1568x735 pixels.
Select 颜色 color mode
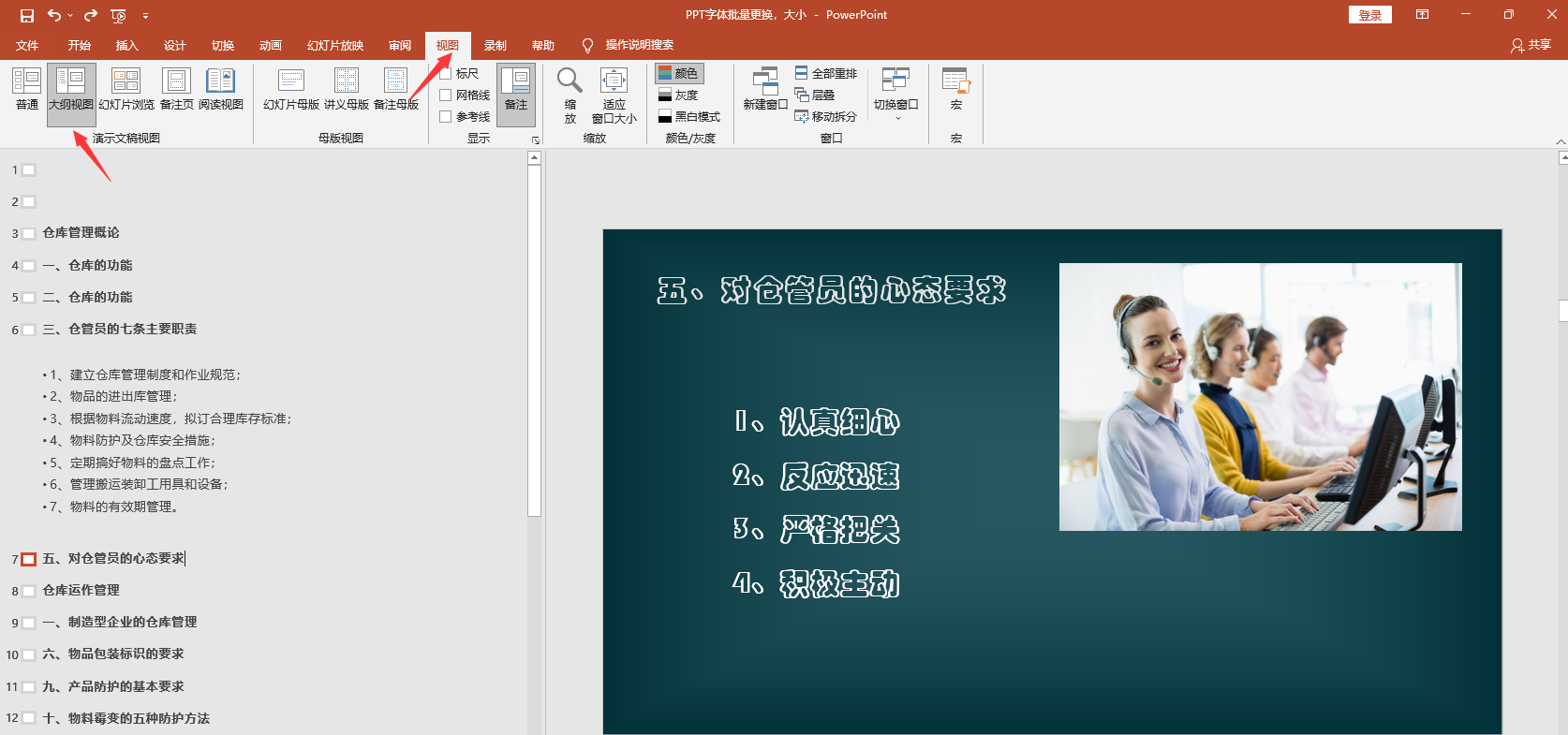[x=679, y=73]
